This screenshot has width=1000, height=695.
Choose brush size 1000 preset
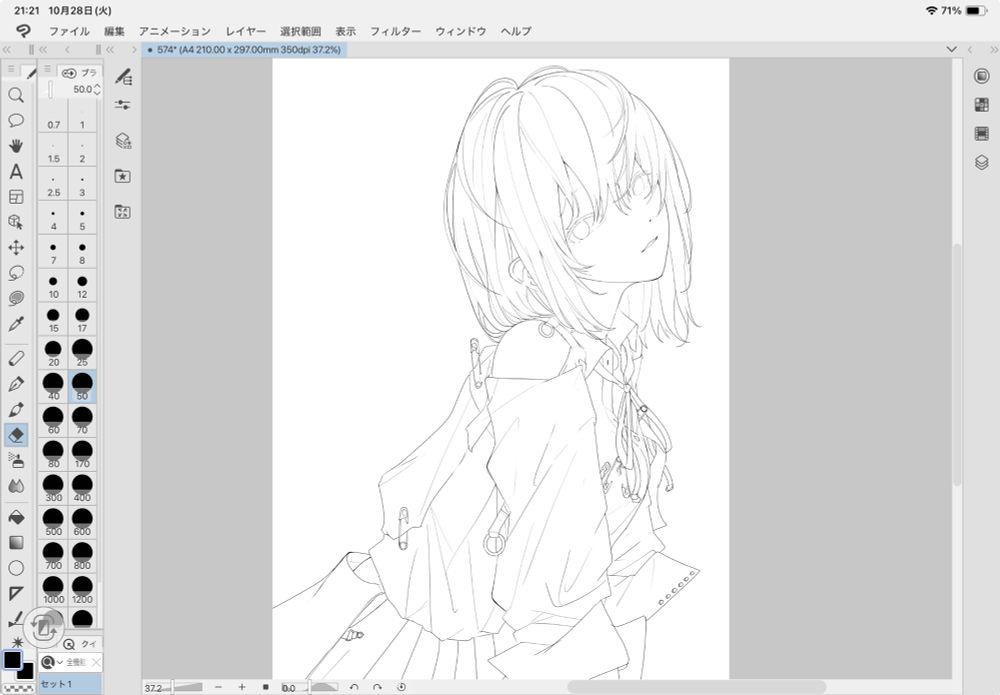[54, 590]
